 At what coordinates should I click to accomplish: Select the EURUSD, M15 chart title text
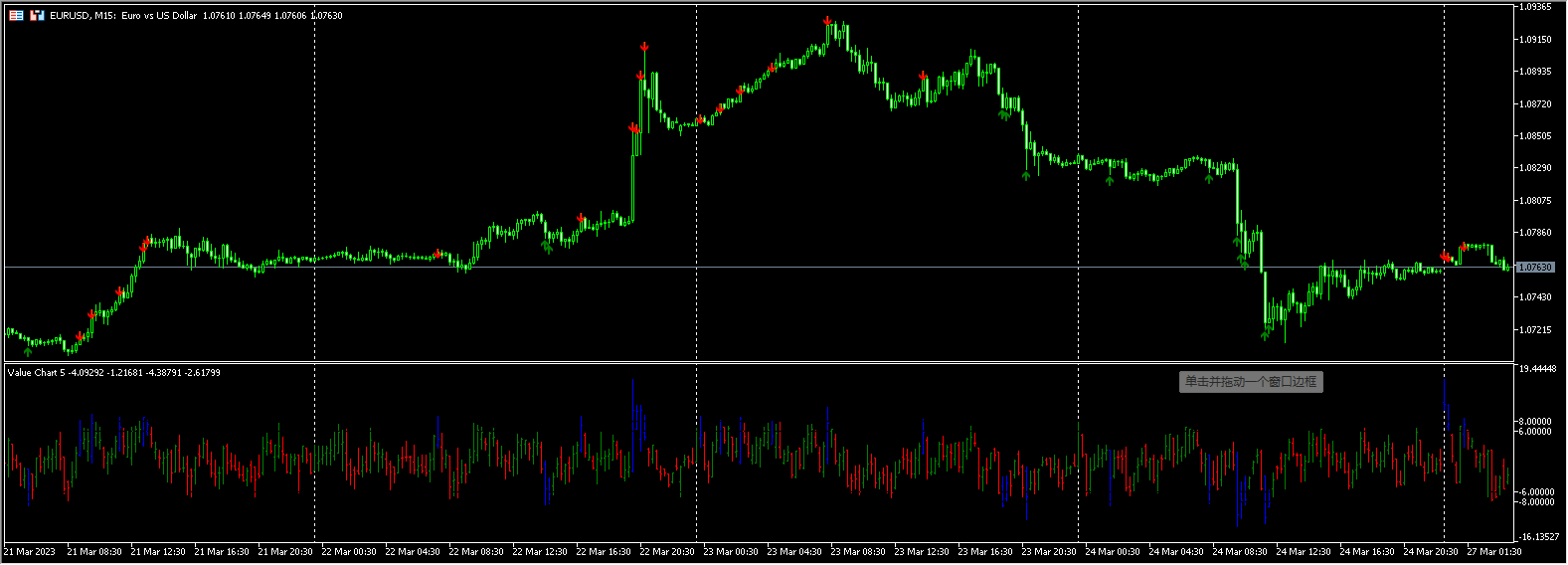click(82, 16)
